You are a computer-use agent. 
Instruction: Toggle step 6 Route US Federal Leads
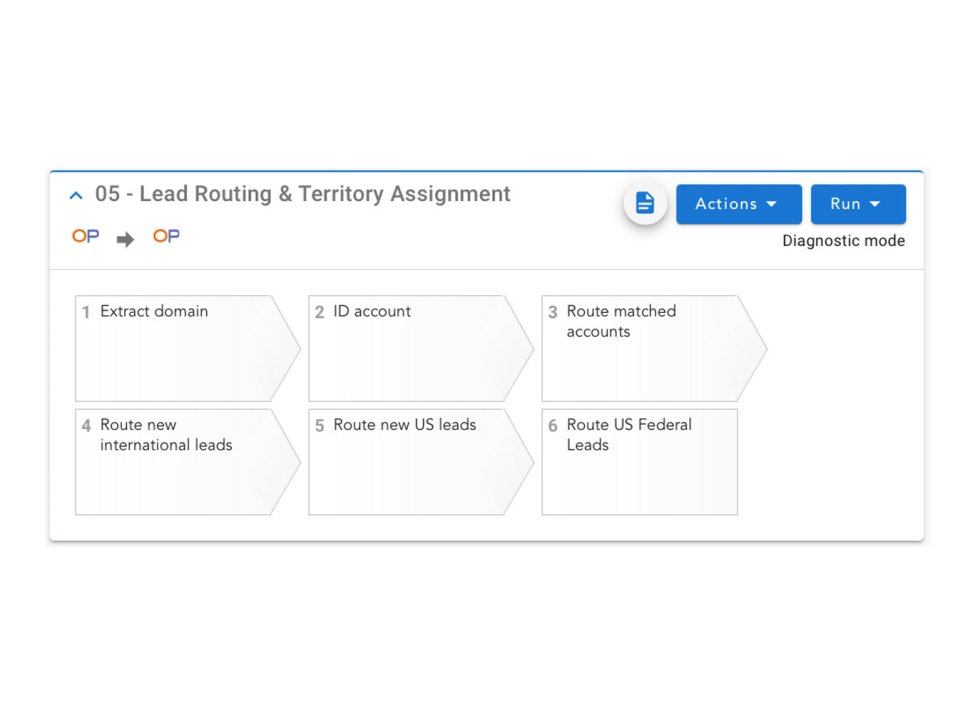coord(553,426)
